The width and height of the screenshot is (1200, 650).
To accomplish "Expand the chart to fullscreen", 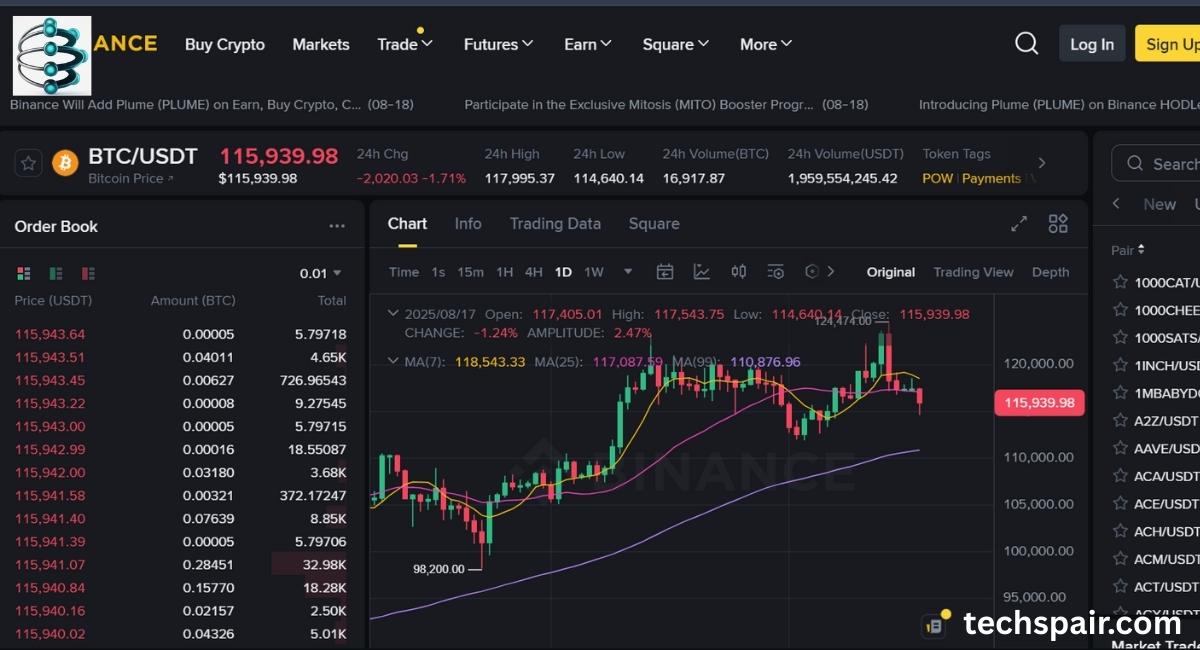I will point(1018,224).
